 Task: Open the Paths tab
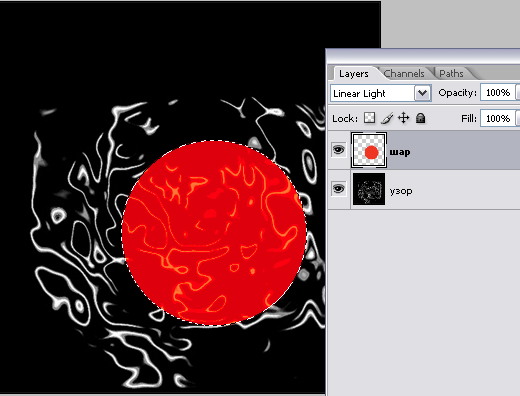pyautogui.click(x=451, y=73)
